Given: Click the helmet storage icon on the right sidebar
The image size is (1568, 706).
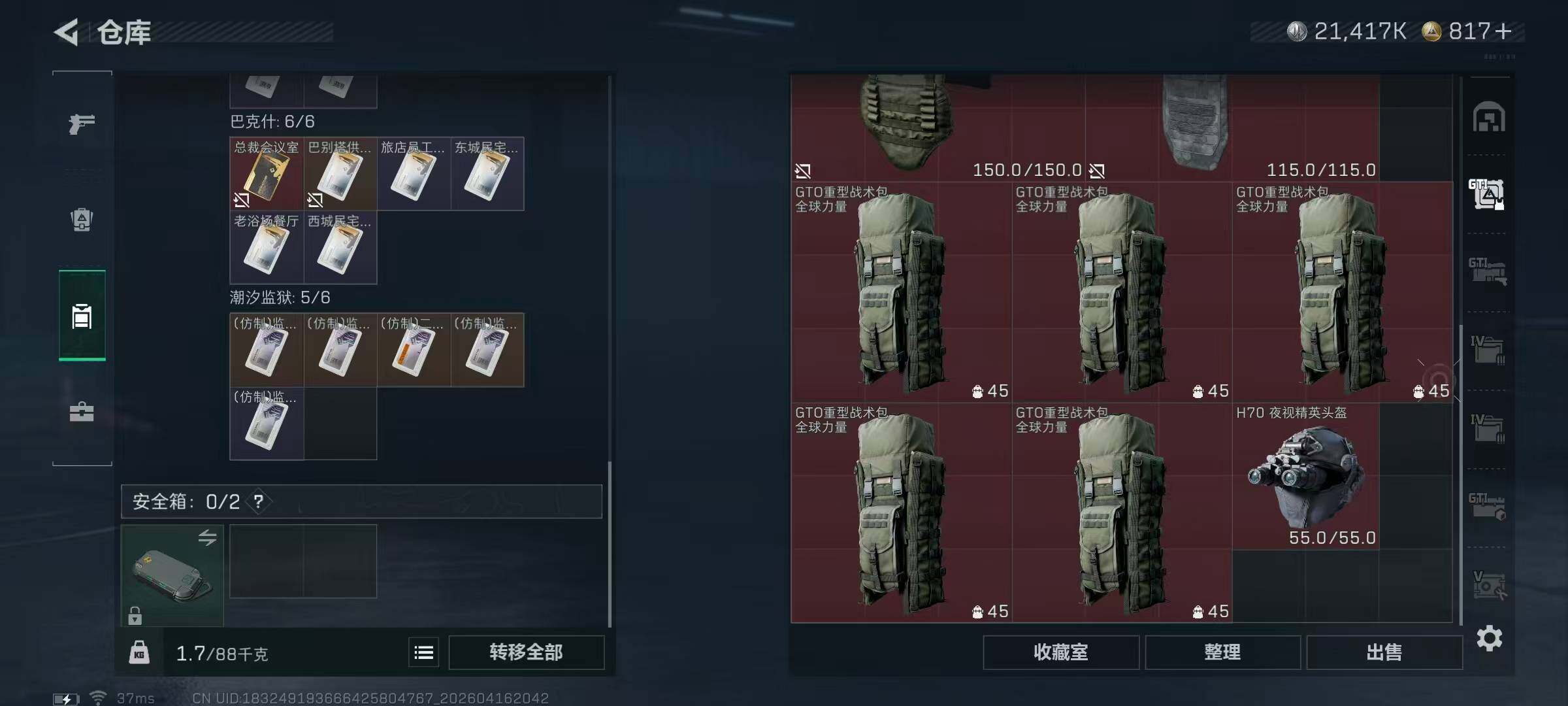Looking at the screenshot, I should [x=1489, y=118].
